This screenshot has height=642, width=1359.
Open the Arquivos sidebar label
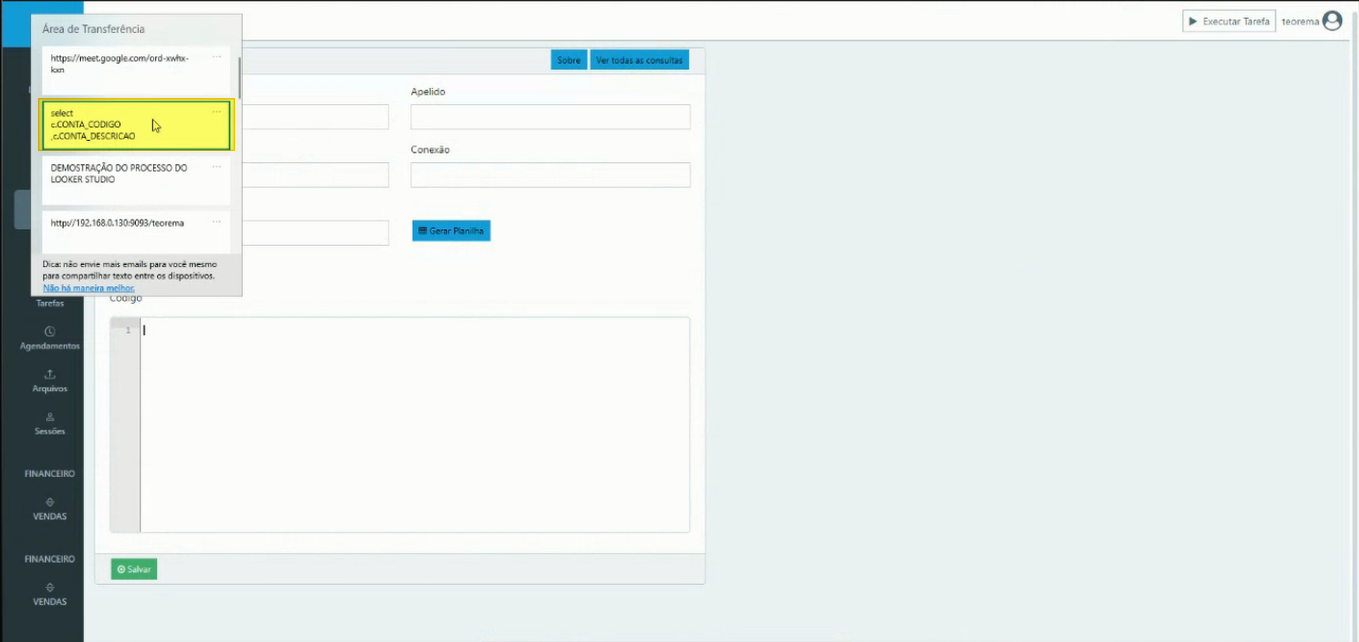click(50, 389)
